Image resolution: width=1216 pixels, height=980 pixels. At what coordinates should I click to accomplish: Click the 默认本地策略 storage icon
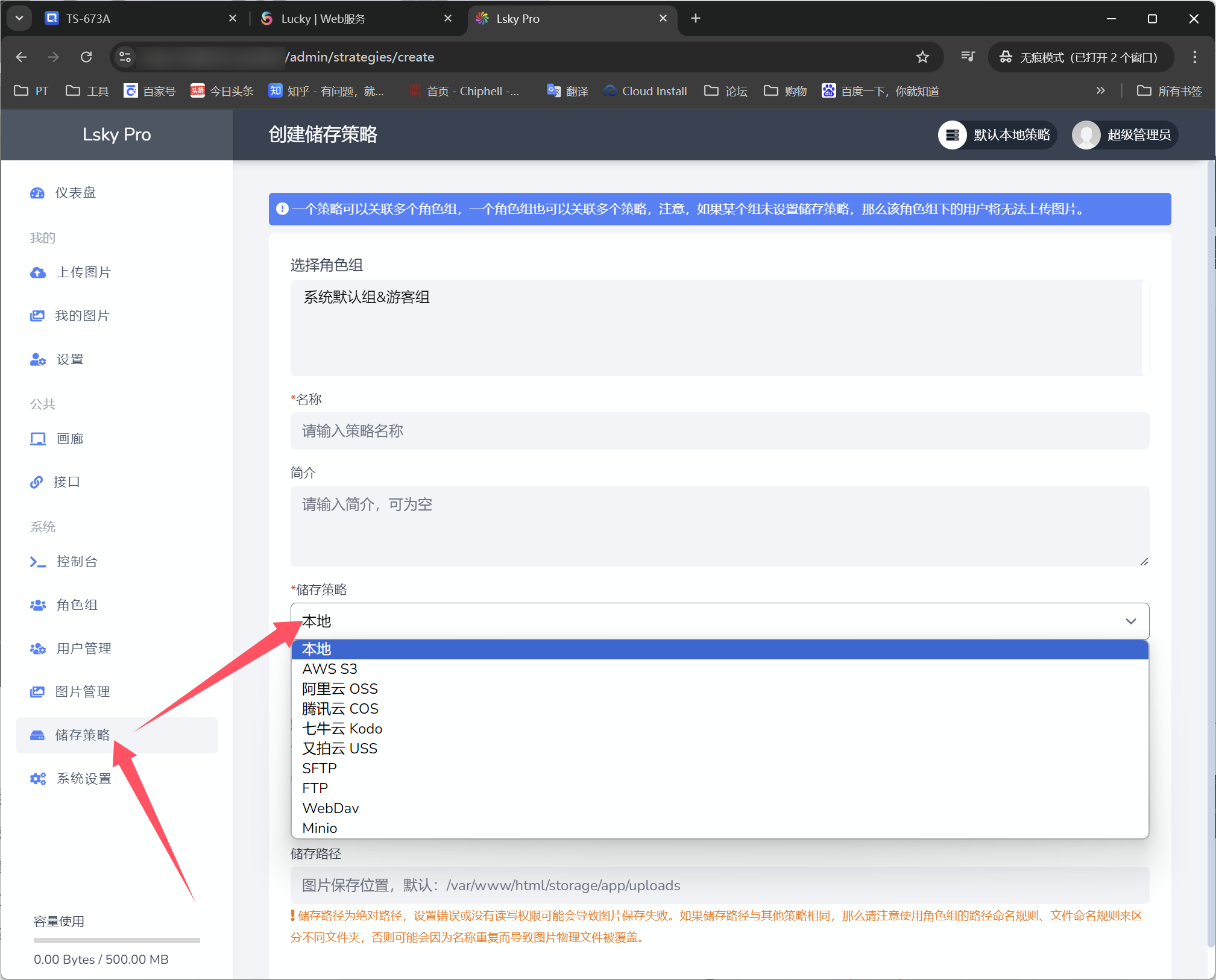click(x=953, y=135)
